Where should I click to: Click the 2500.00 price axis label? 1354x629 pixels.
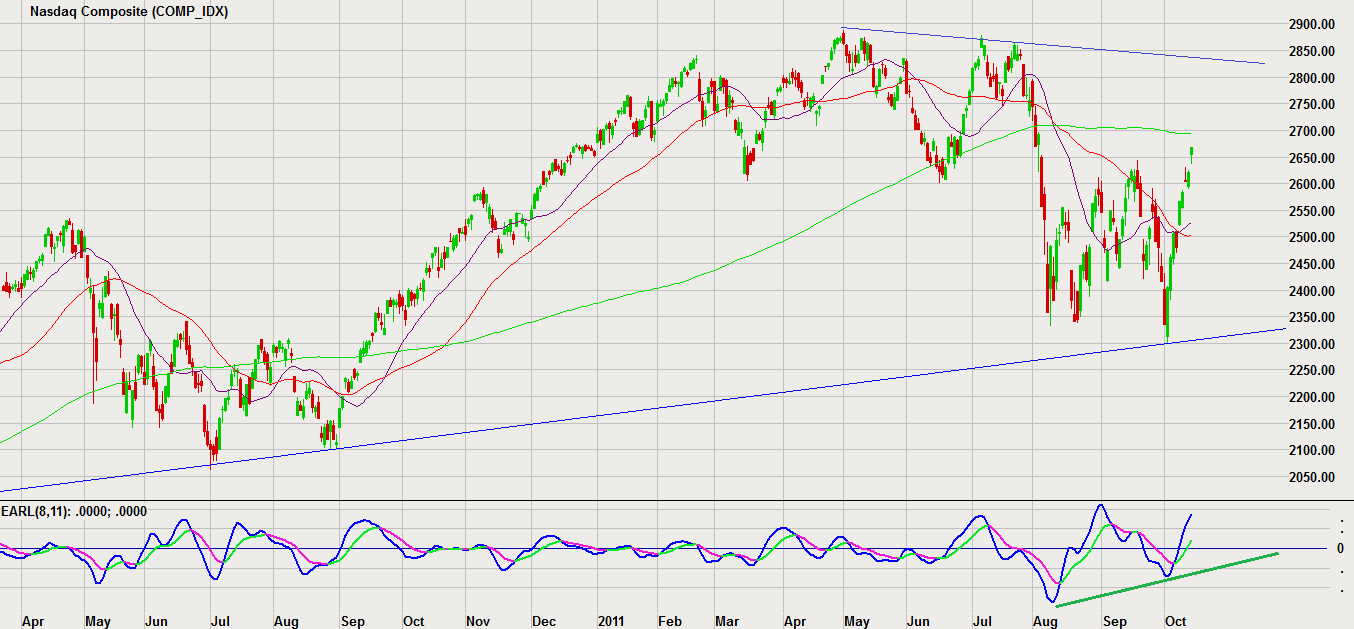tap(1311, 238)
